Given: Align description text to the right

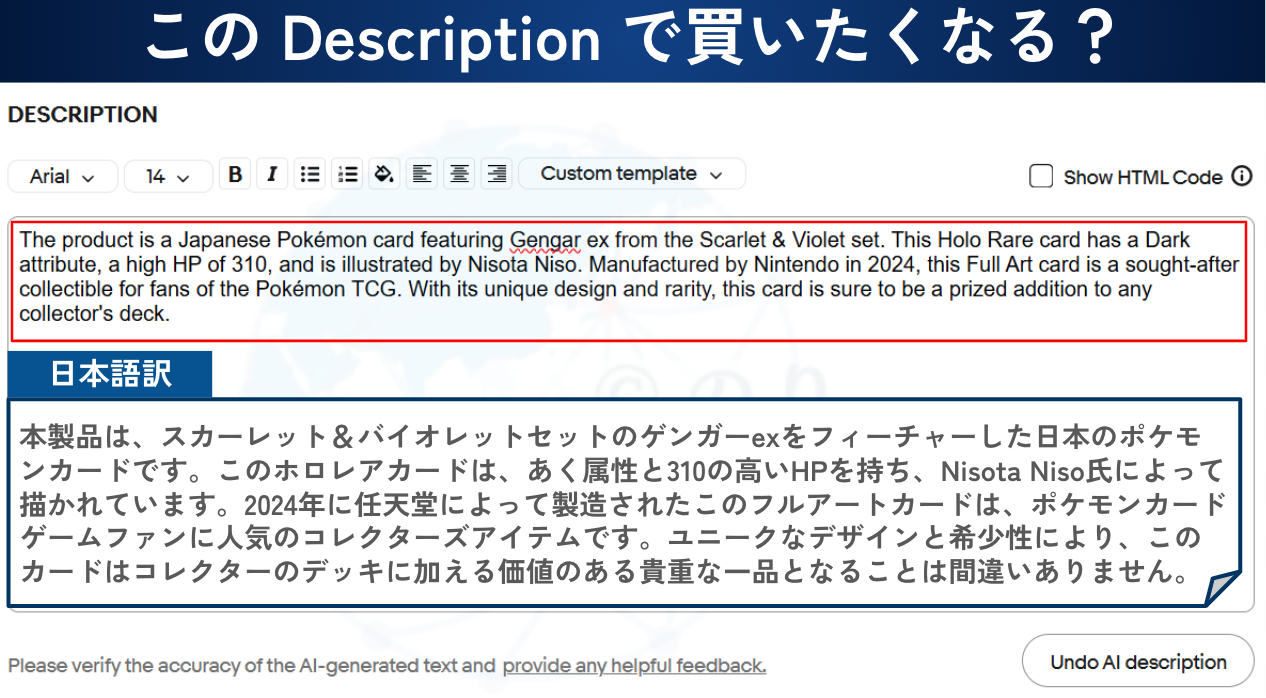Looking at the screenshot, I should point(496,174).
